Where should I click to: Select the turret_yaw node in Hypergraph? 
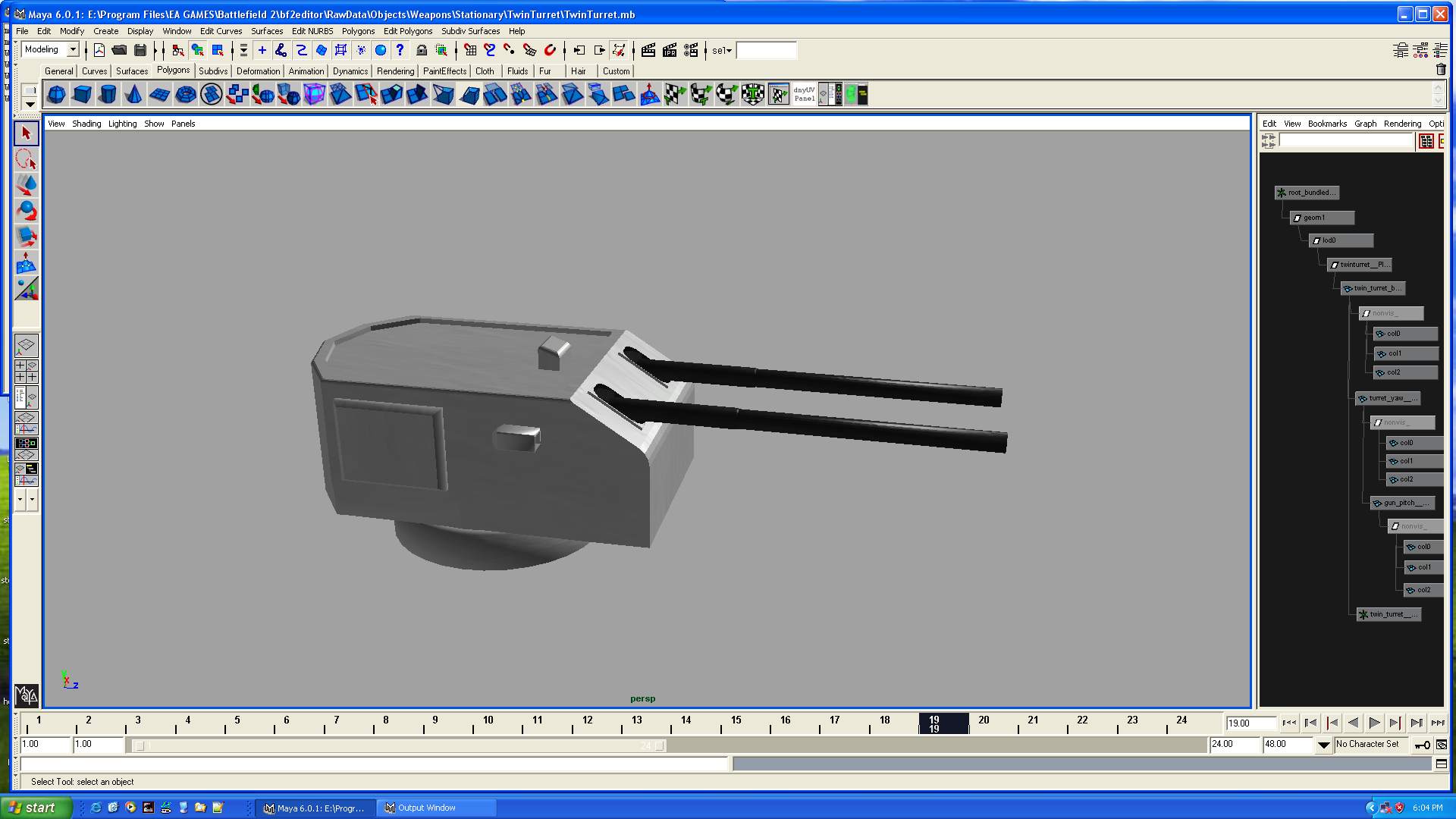click(x=1388, y=398)
